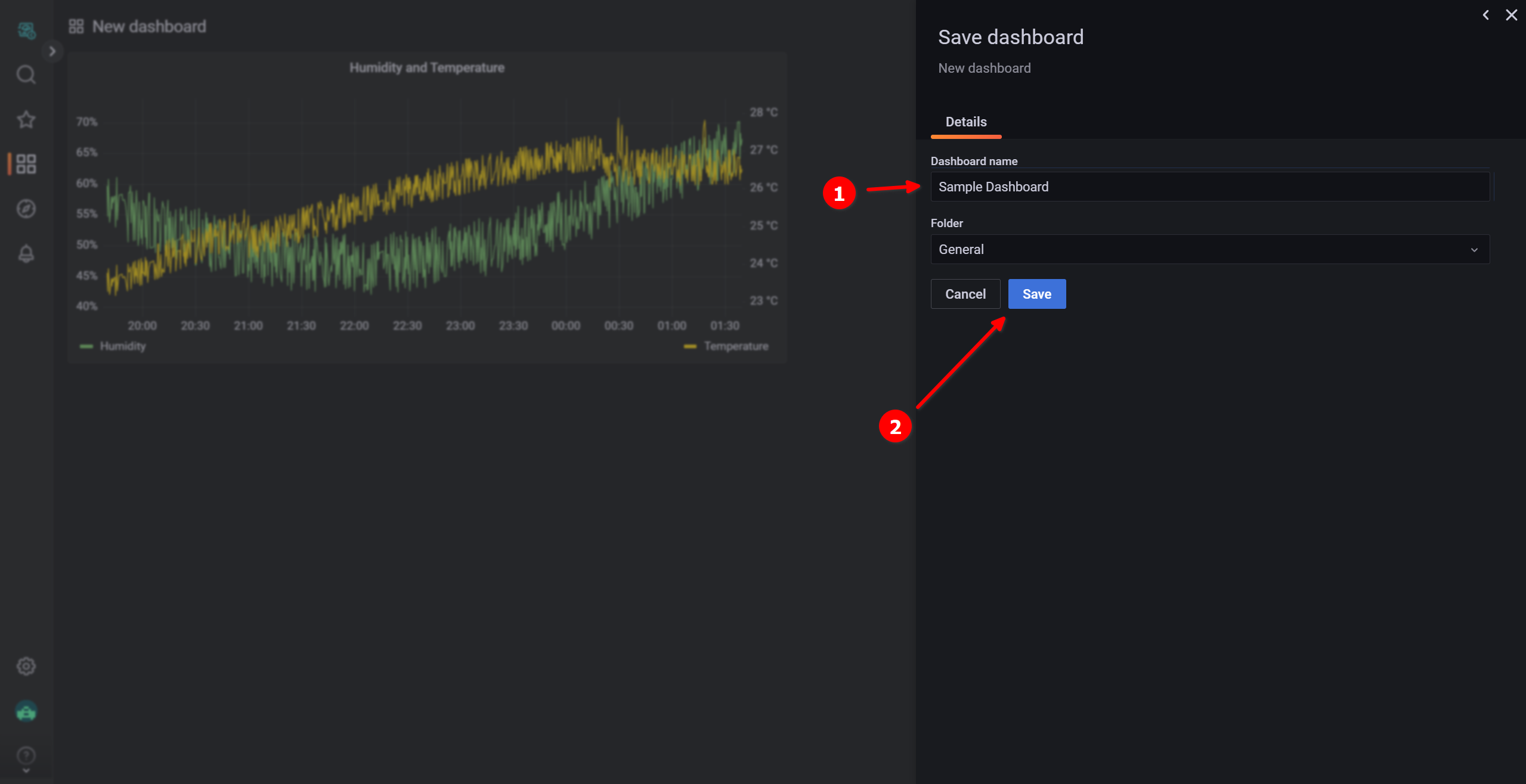Open the Help question mark icon
This screenshot has height=784, width=1526.
pos(26,755)
